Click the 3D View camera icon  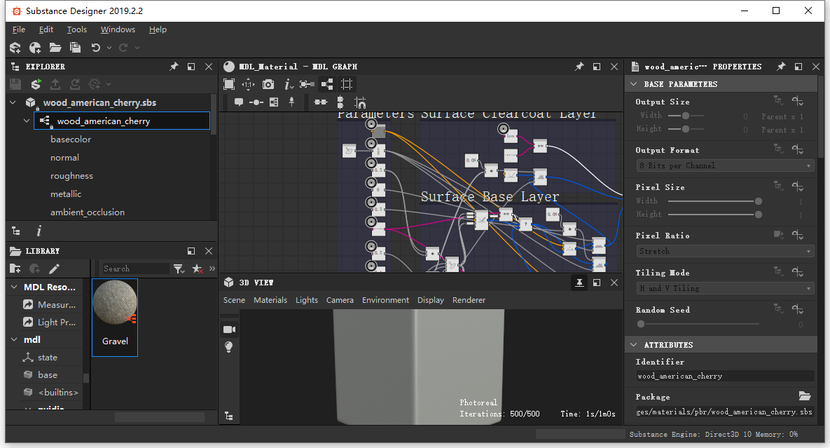click(229, 329)
